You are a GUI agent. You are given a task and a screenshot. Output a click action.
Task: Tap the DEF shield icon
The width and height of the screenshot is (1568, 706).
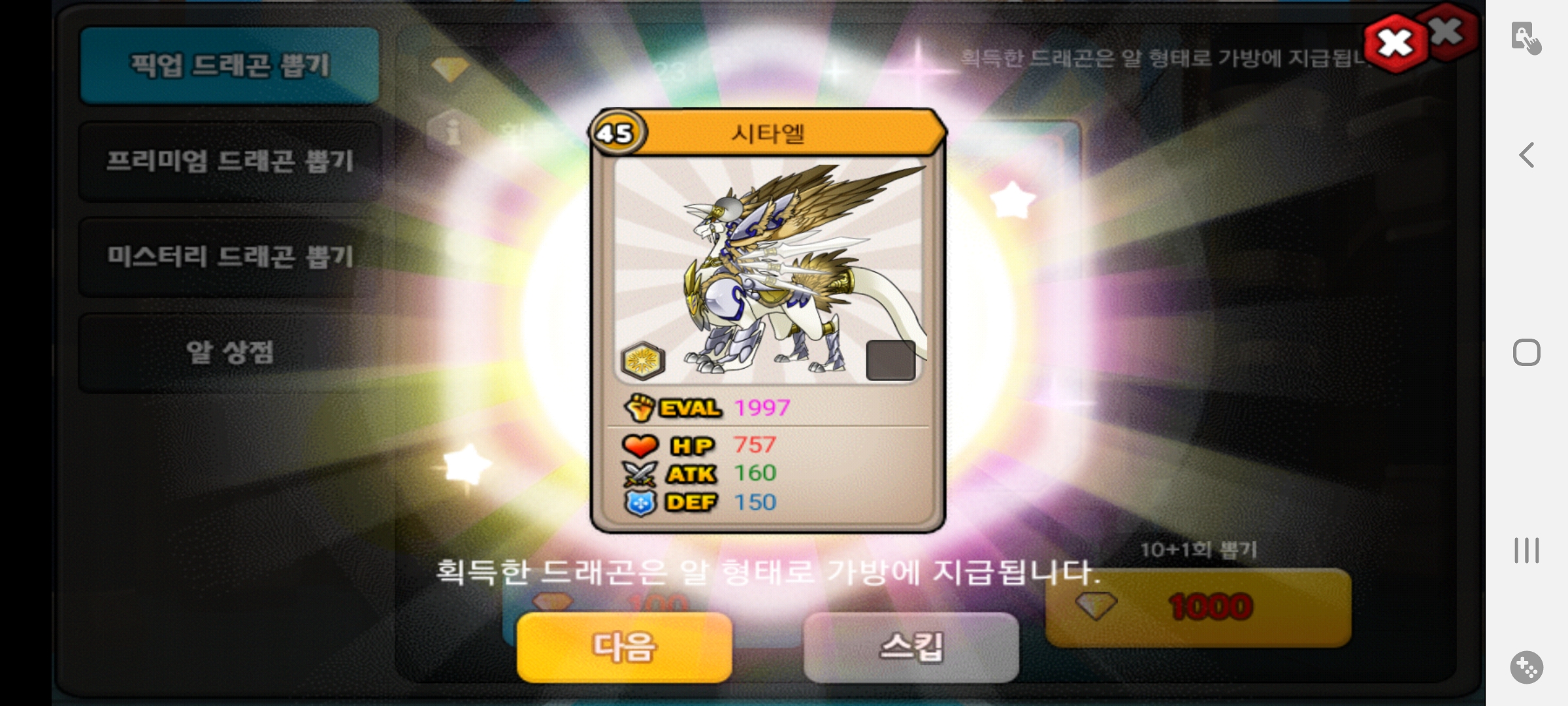point(640,503)
